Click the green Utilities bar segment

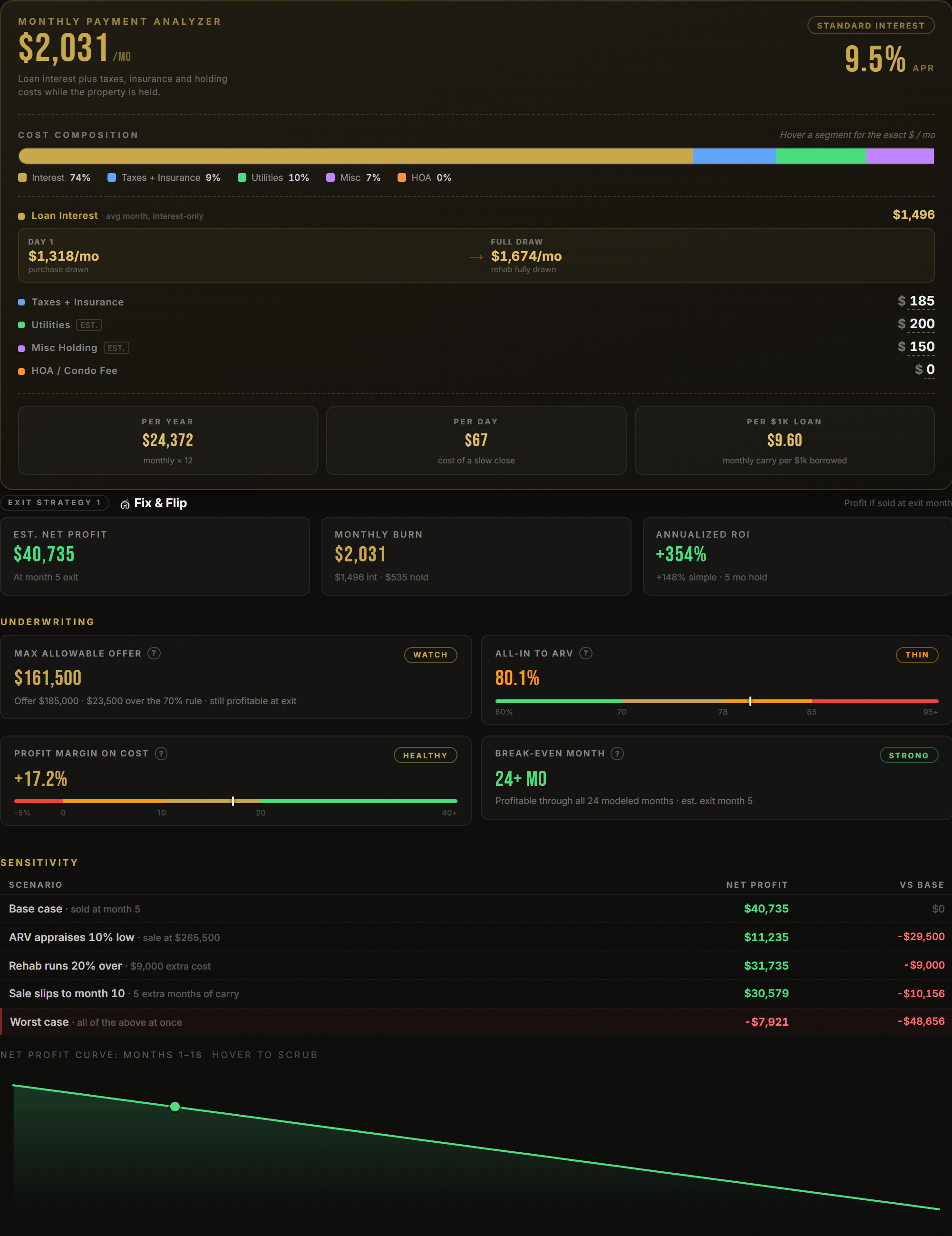(821, 156)
